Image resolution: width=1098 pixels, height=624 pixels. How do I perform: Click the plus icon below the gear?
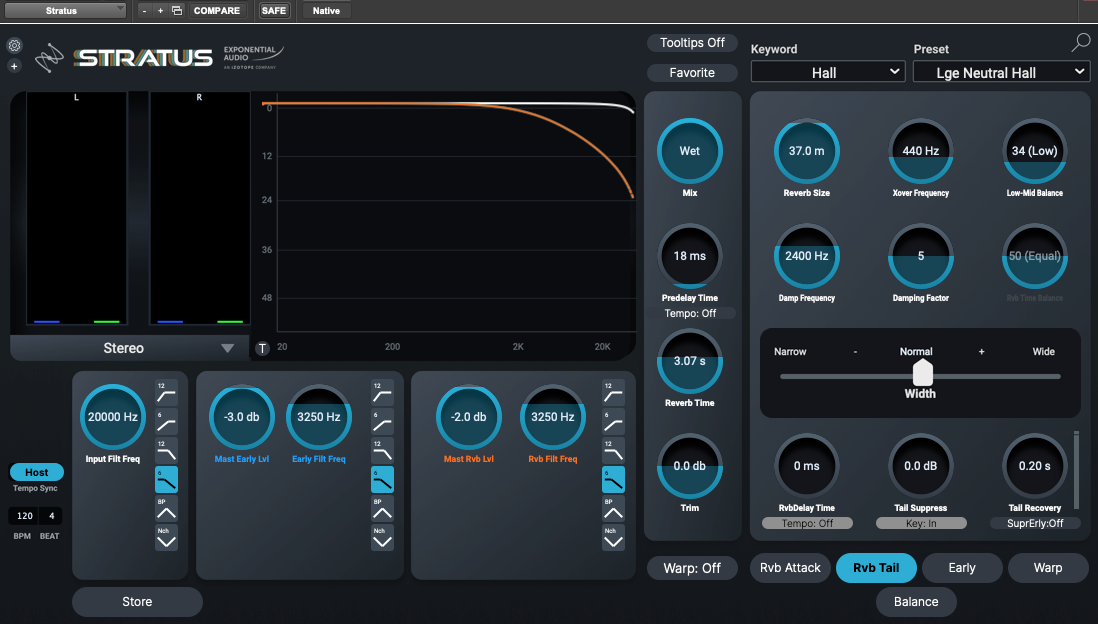(14, 66)
